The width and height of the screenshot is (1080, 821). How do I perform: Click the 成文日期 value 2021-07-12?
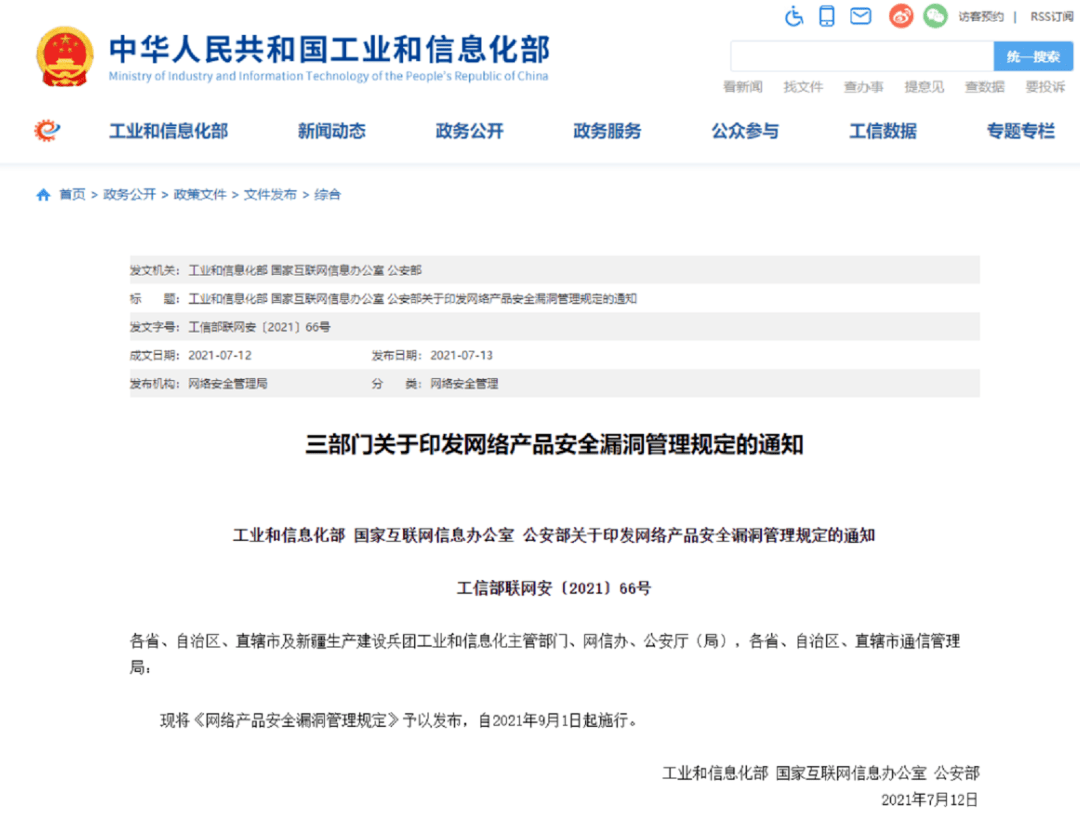click(x=220, y=355)
